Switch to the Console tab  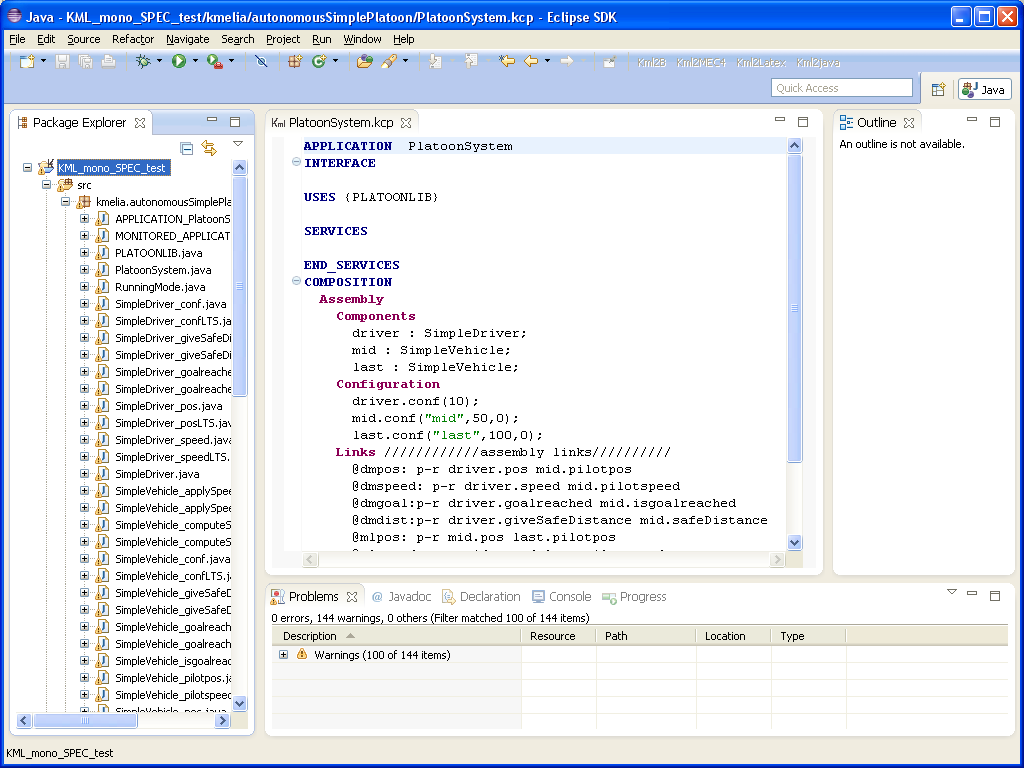click(x=561, y=597)
